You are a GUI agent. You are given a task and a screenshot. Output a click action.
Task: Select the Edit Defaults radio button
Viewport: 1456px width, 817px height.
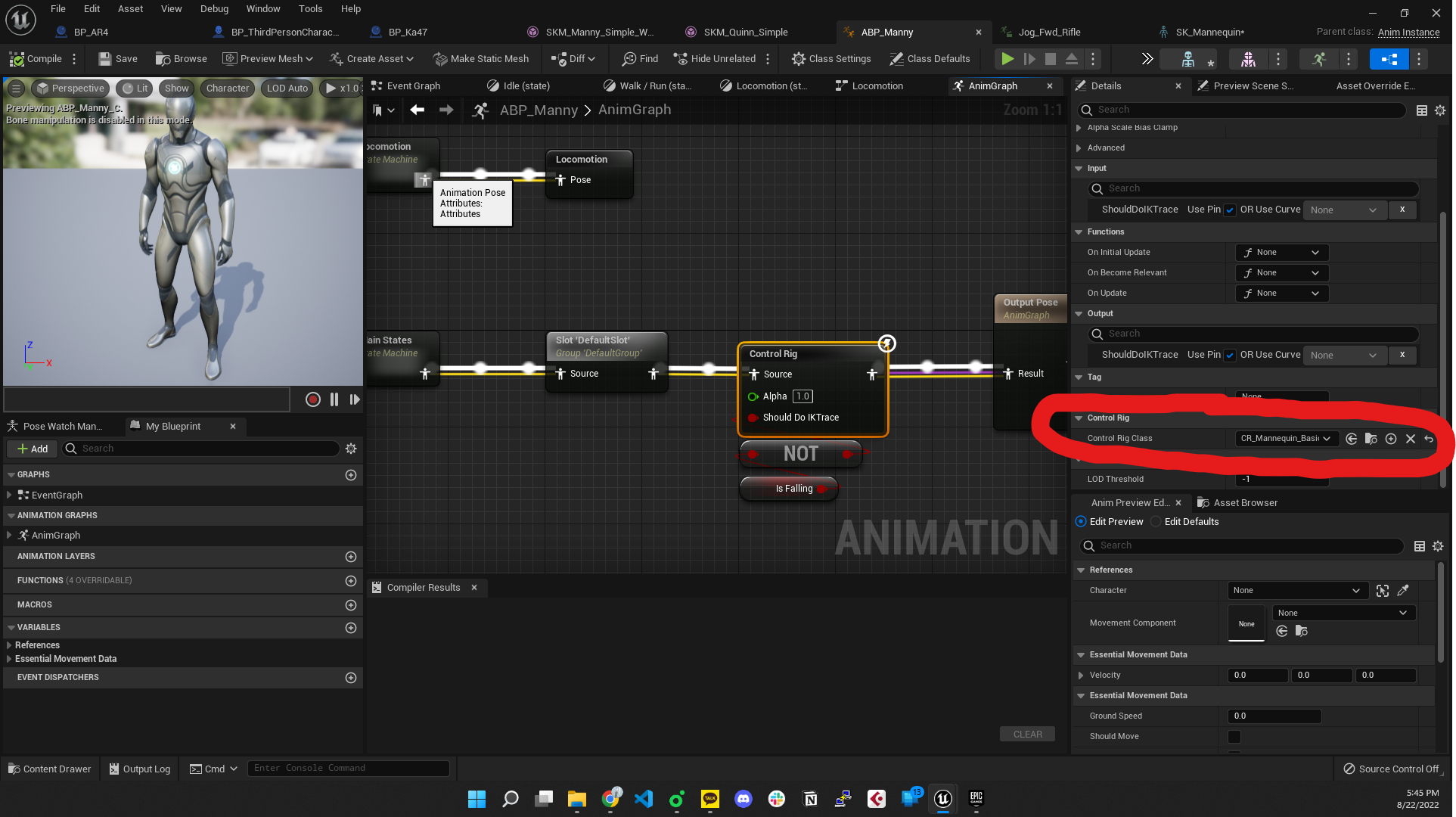pos(1156,522)
